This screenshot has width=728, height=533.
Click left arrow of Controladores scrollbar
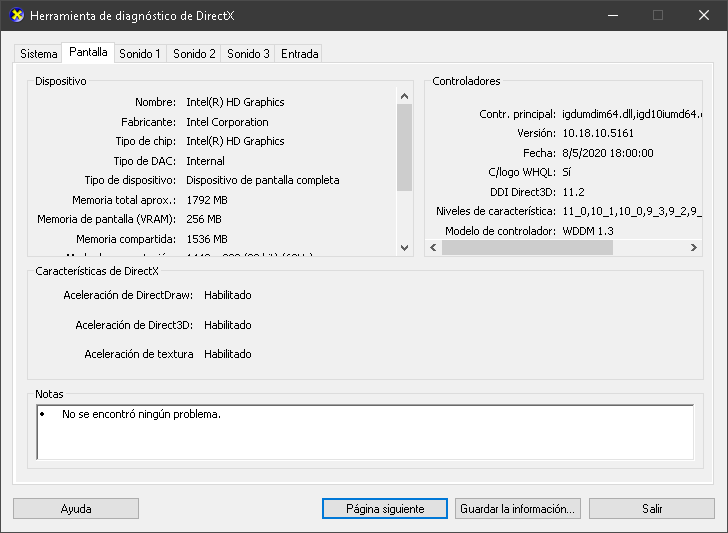(434, 248)
